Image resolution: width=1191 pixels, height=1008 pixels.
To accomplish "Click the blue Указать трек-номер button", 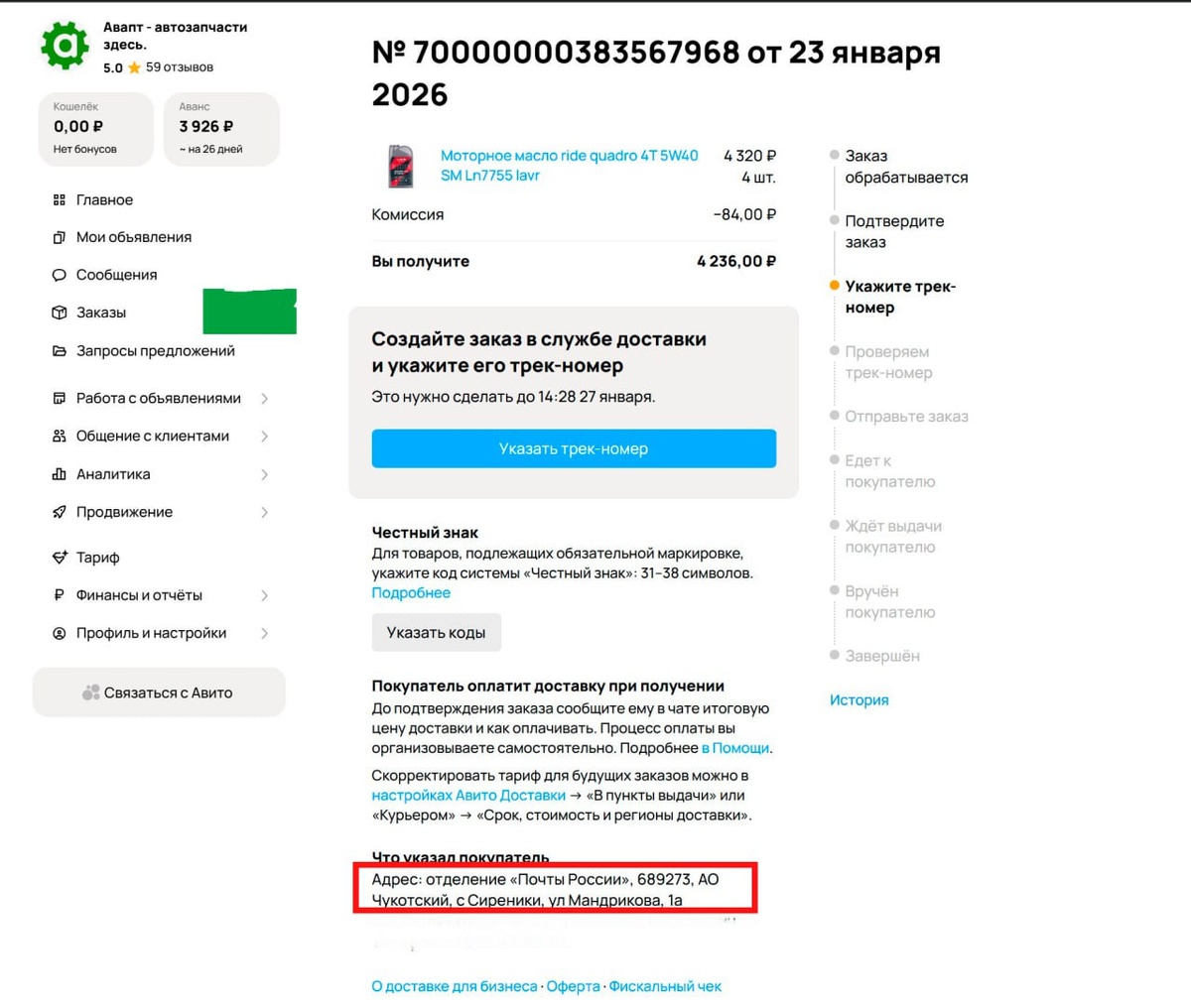I will coord(574,448).
